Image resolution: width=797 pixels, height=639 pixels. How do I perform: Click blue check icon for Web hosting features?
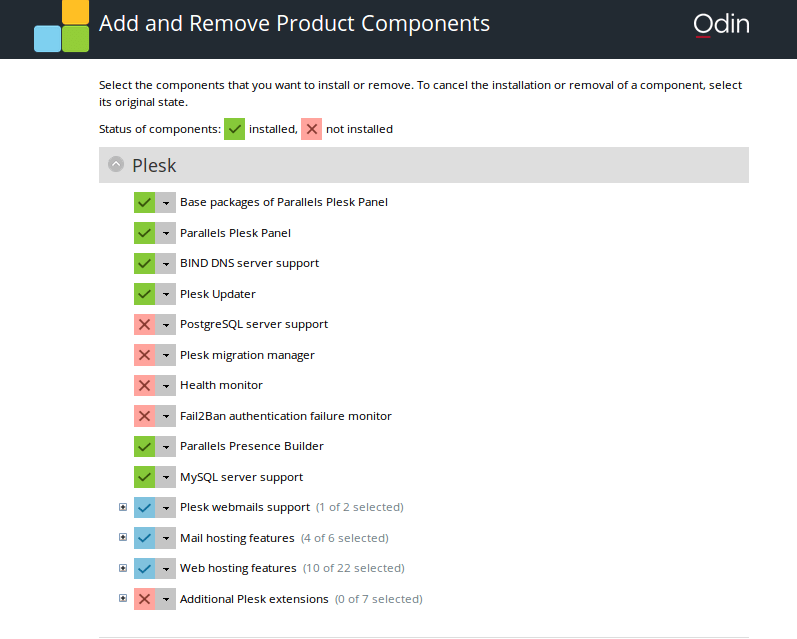(144, 568)
